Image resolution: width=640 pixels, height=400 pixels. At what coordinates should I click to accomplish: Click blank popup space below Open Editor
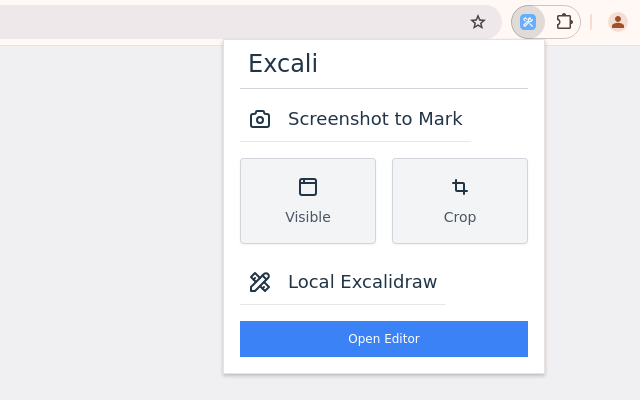pyautogui.click(x=384, y=365)
